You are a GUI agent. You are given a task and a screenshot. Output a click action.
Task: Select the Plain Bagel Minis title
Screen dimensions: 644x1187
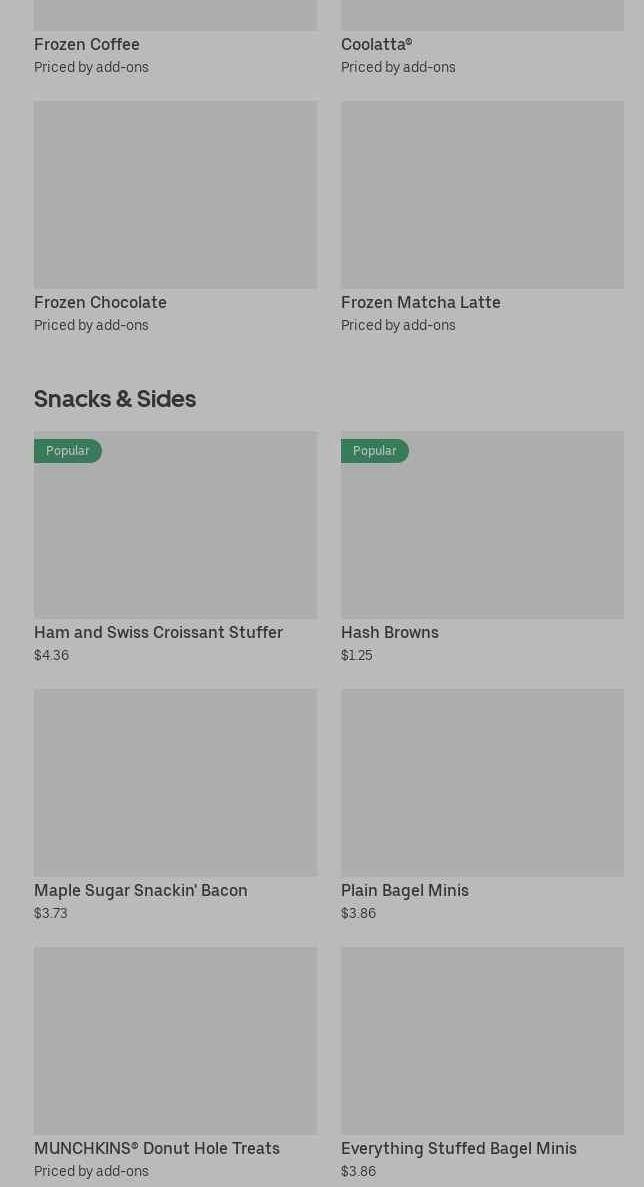click(x=405, y=890)
